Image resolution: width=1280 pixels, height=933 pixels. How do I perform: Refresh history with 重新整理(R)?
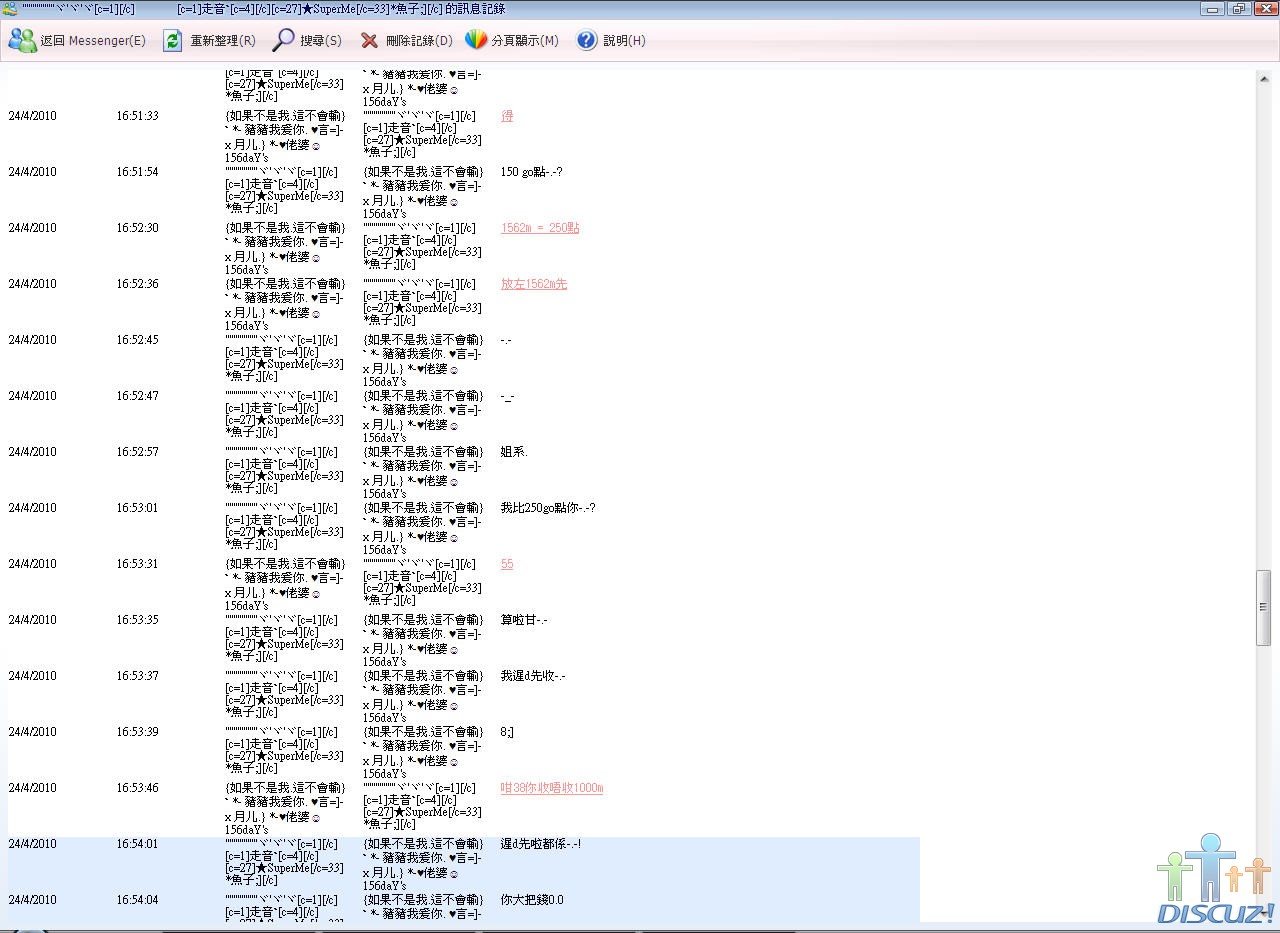(x=209, y=41)
